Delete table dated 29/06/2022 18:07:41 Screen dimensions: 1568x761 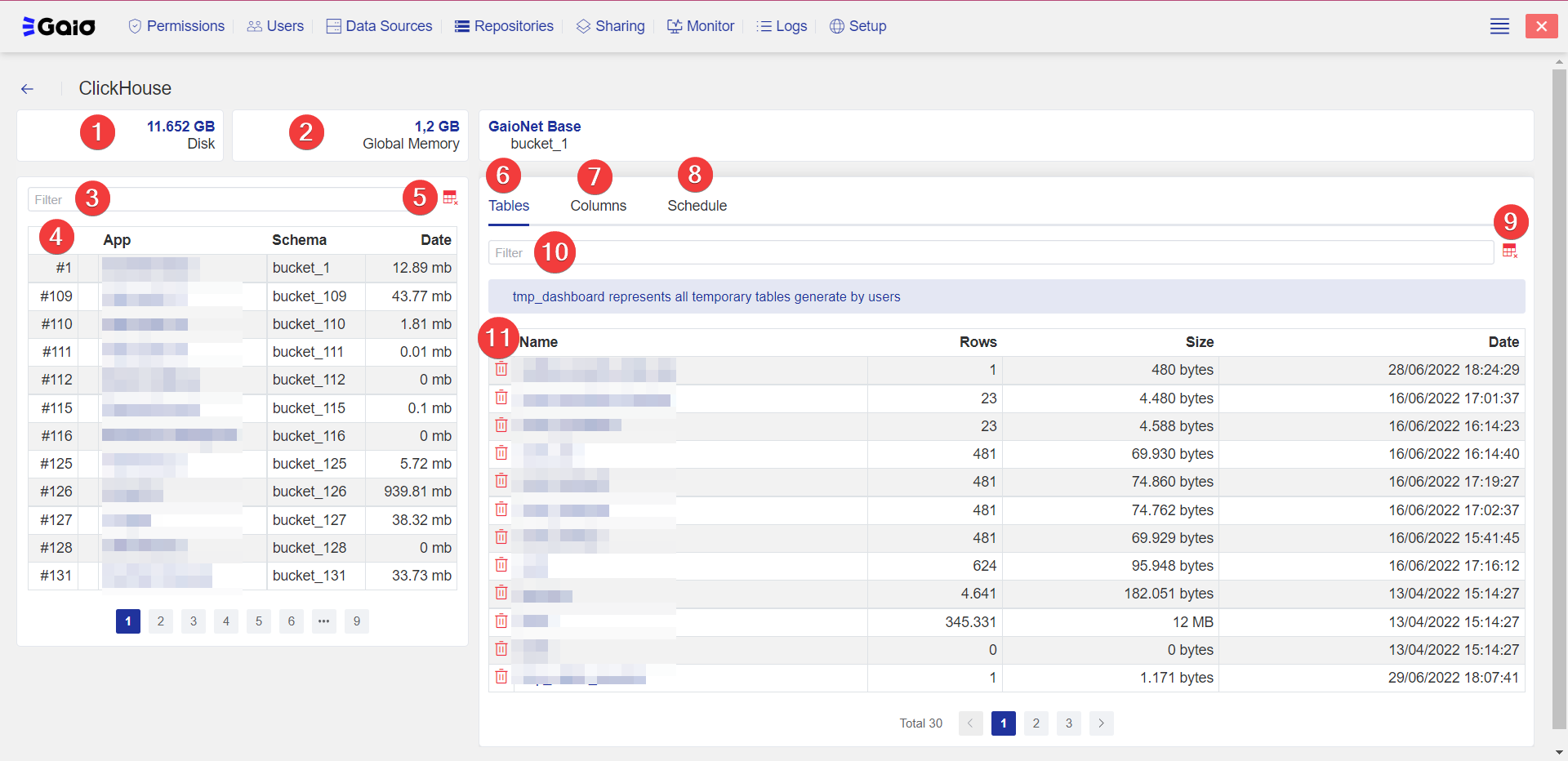pyautogui.click(x=501, y=677)
